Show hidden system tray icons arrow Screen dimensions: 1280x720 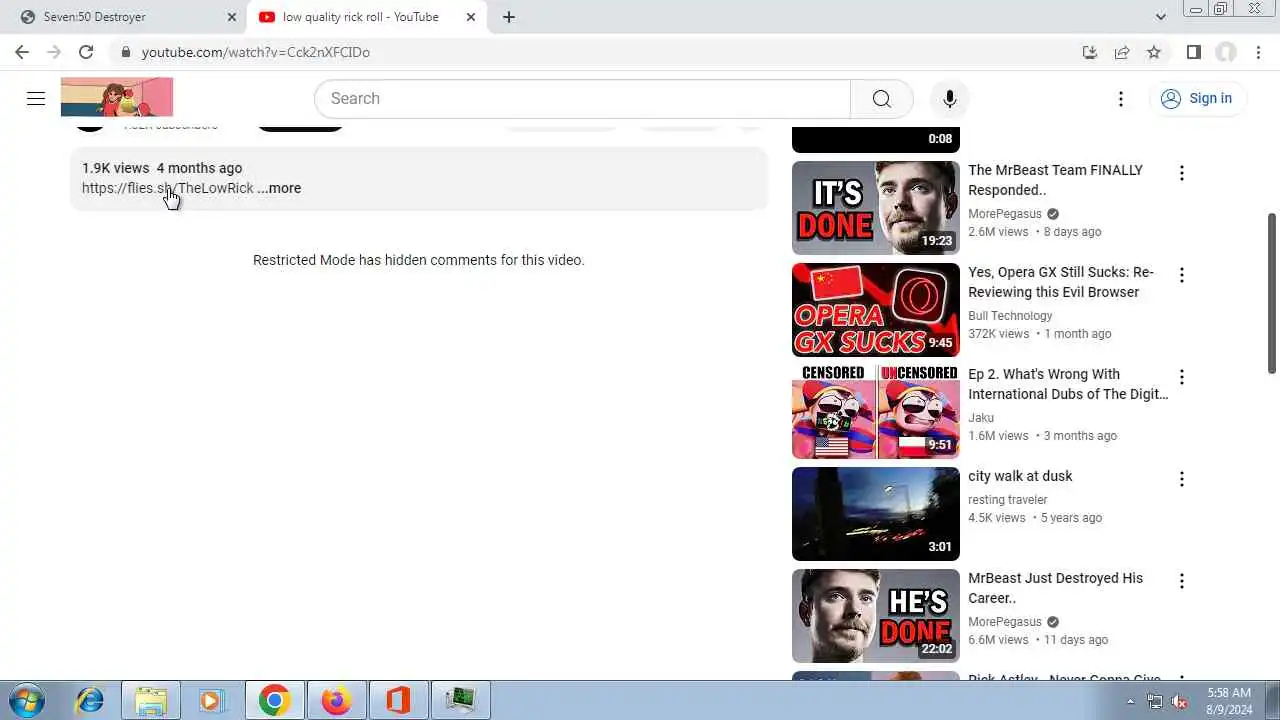pyautogui.click(x=1130, y=701)
